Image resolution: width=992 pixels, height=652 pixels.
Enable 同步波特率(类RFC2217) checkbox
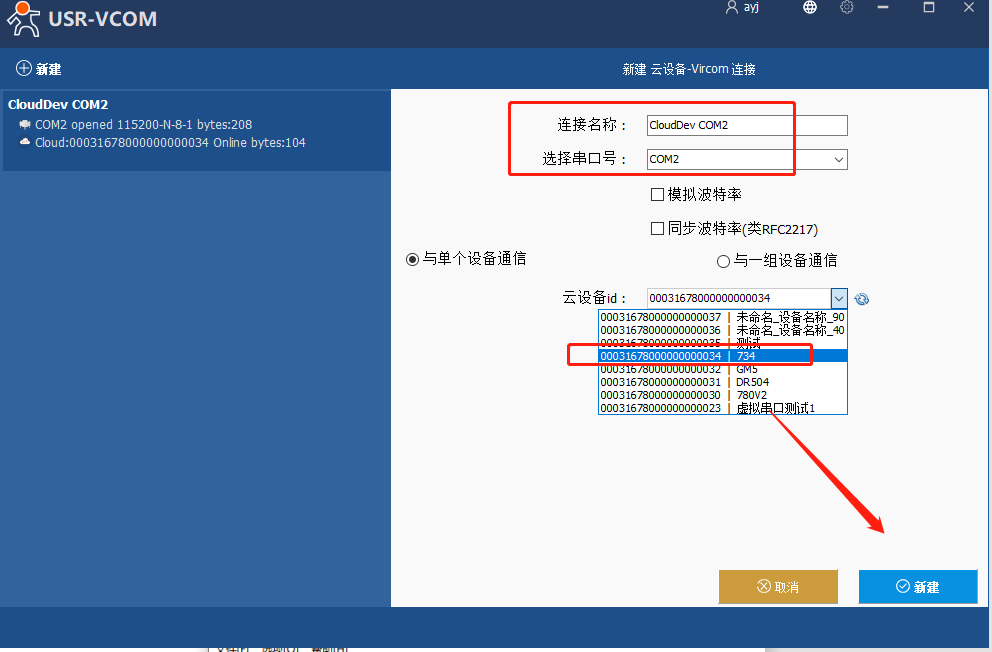657,229
